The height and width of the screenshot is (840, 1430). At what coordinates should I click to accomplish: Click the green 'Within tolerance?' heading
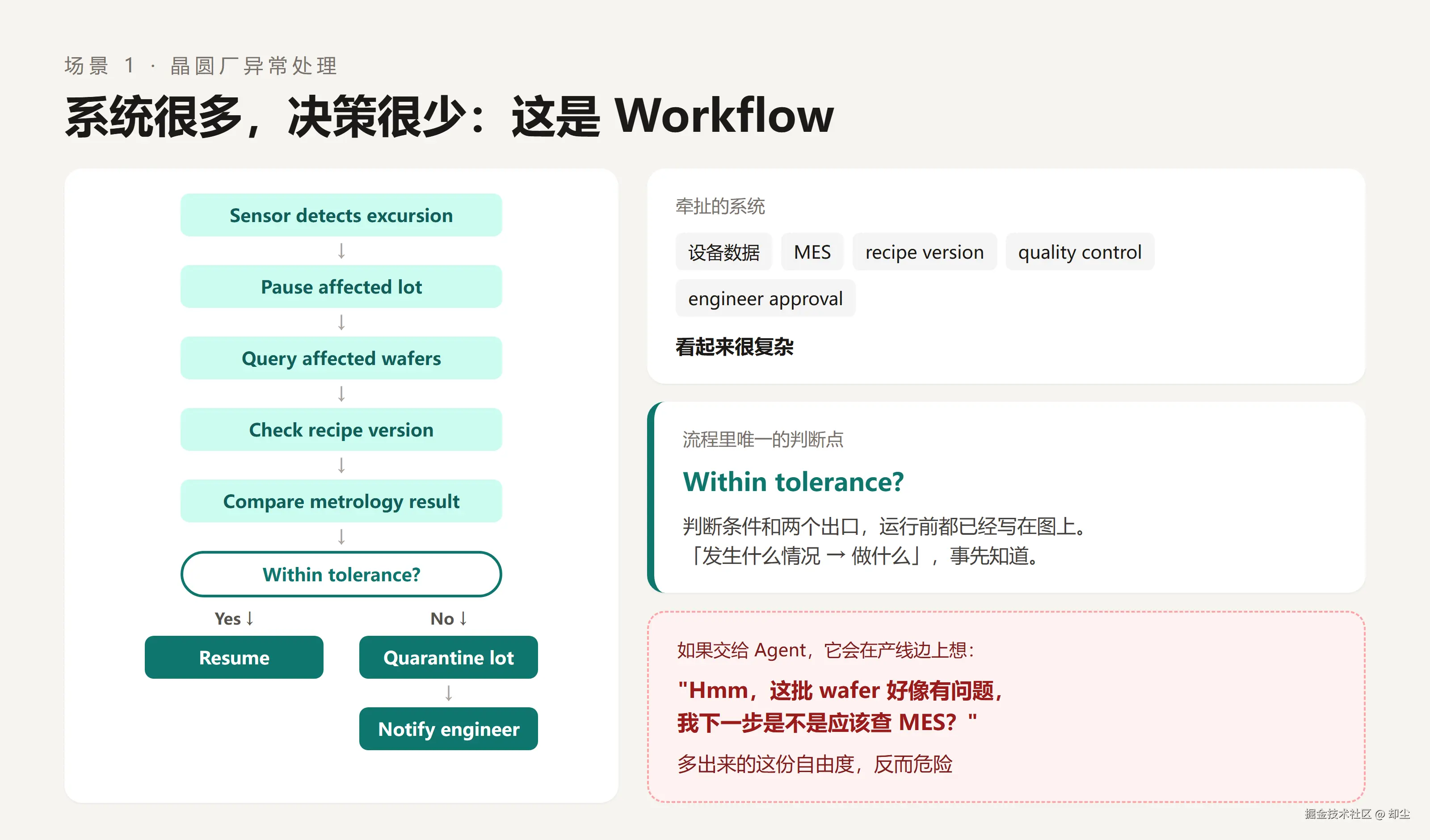tap(793, 482)
